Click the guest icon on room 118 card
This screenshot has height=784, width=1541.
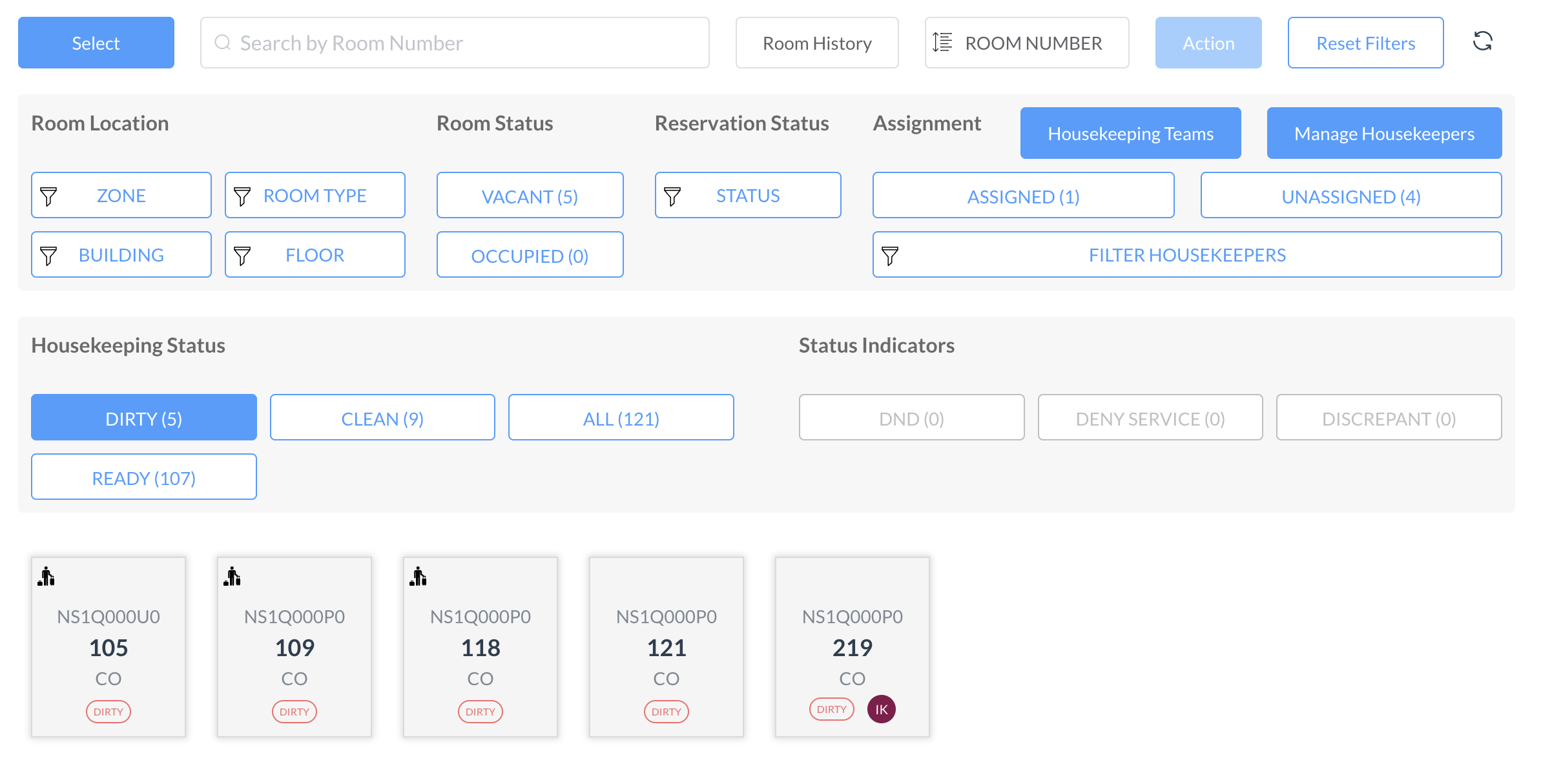[419, 576]
